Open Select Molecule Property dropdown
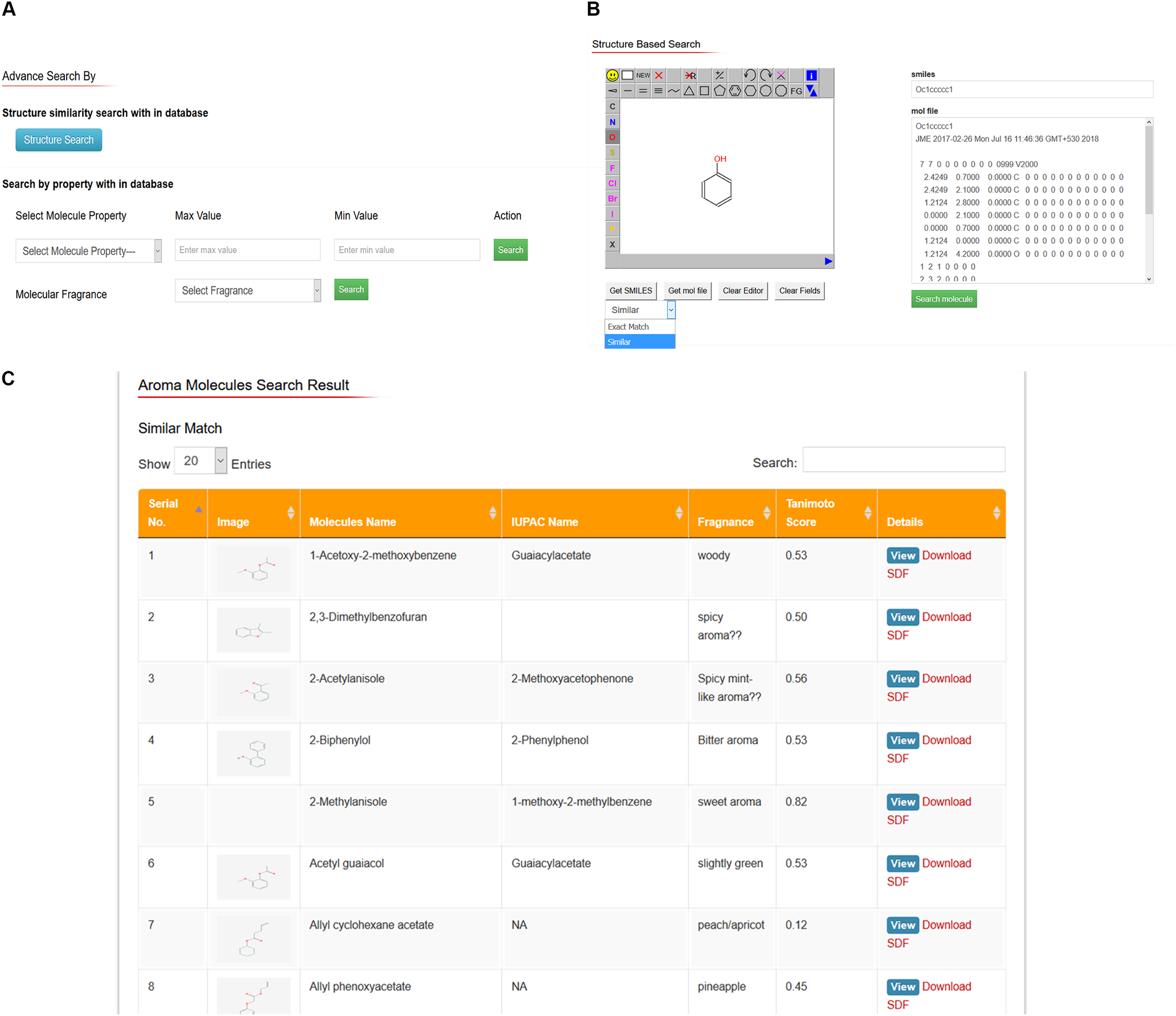This screenshot has width=1176, height=1016. click(88, 251)
